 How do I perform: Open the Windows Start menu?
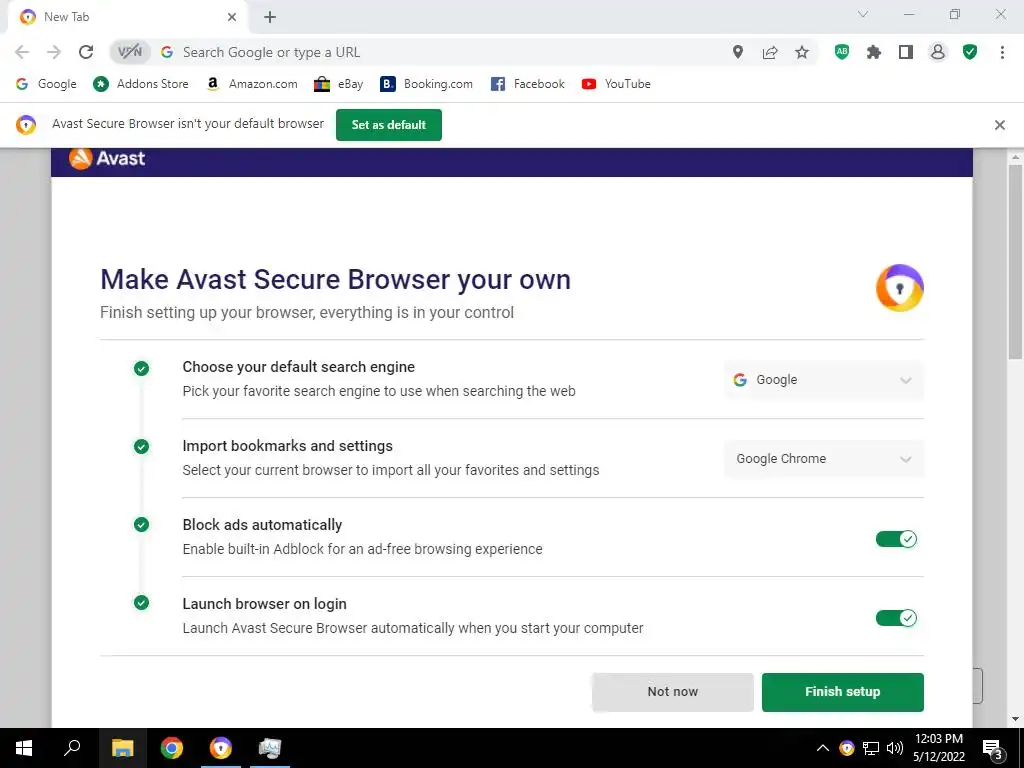[24, 748]
